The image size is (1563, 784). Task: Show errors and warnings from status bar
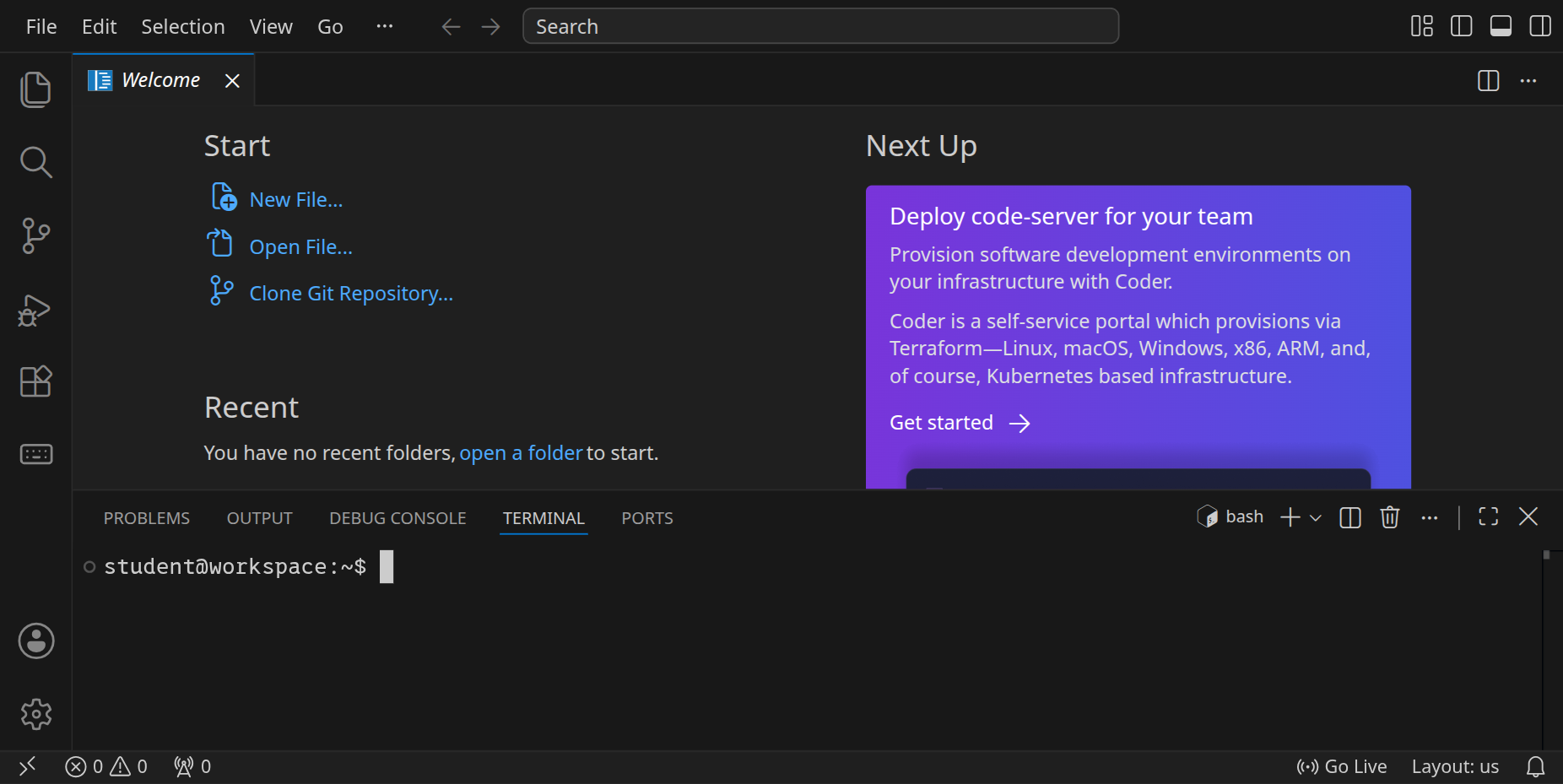(x=106, y=766)
